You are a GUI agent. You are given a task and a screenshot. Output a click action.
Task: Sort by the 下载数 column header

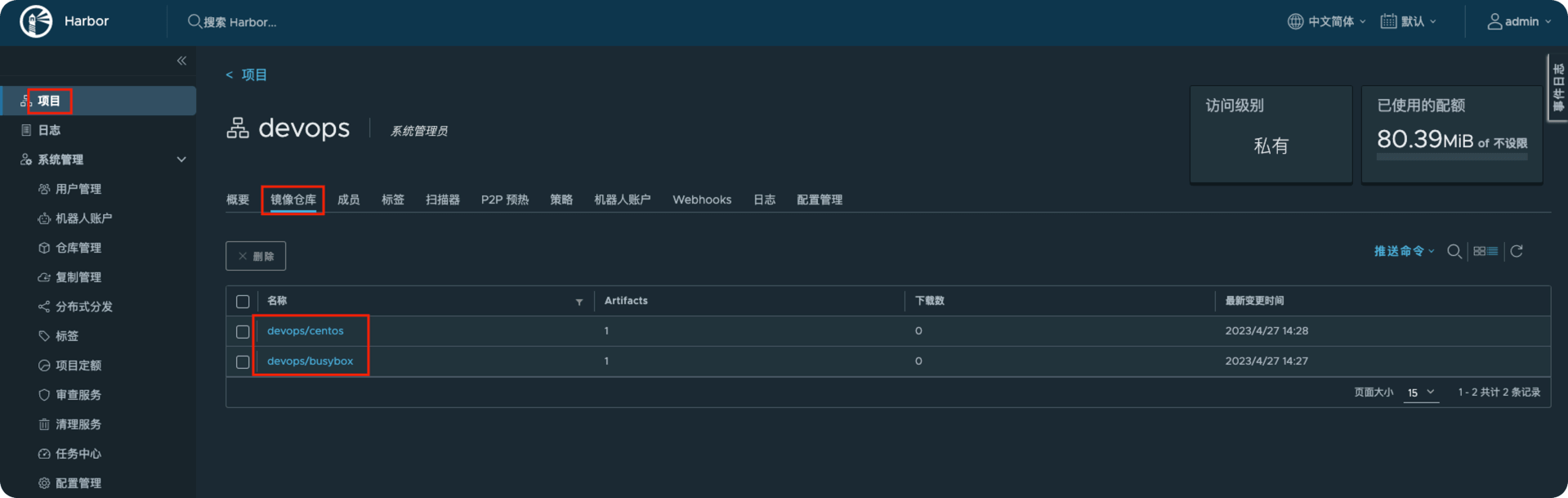click(x=930, y=301)
